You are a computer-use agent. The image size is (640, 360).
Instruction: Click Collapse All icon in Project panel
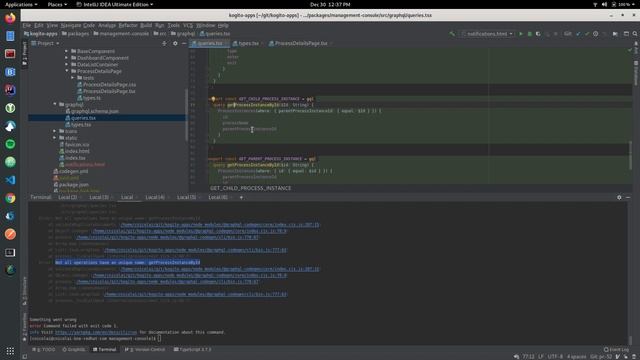164,43
